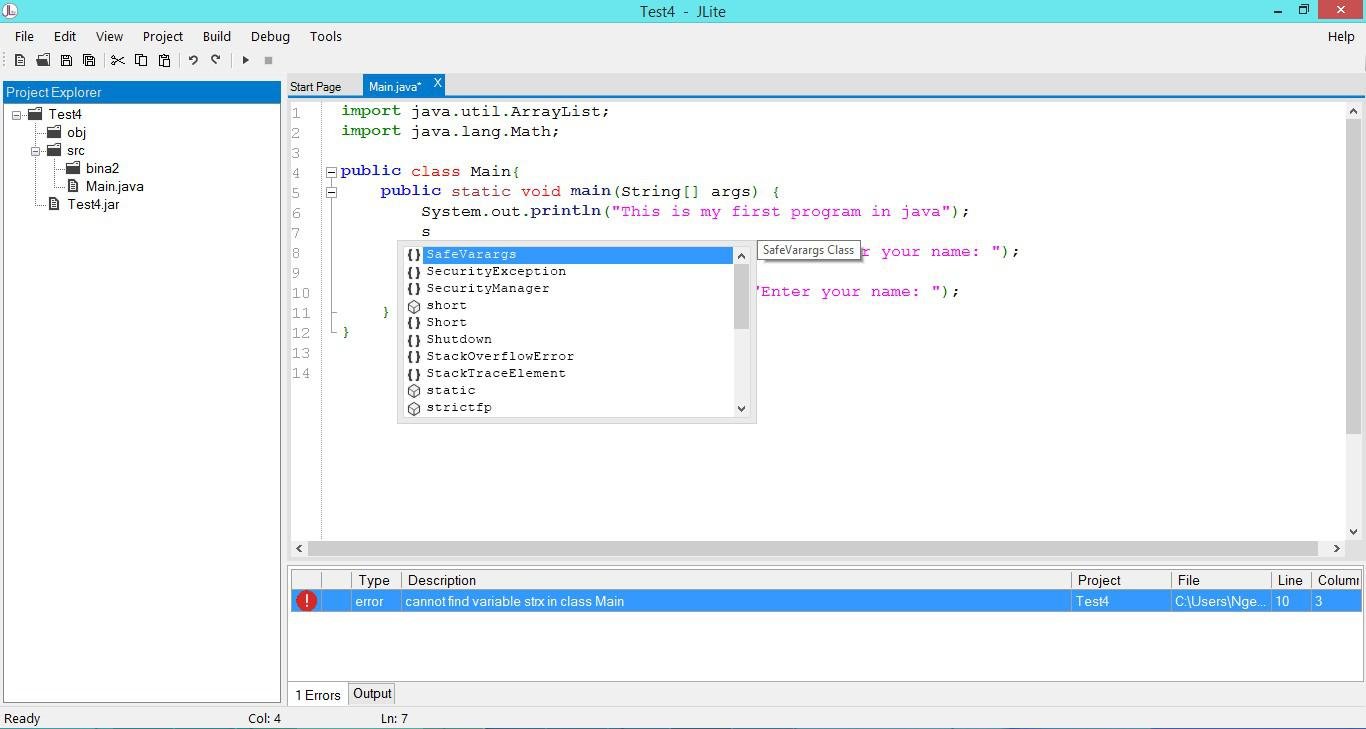Collapse the Test4 project tree node

click(17, 115)
